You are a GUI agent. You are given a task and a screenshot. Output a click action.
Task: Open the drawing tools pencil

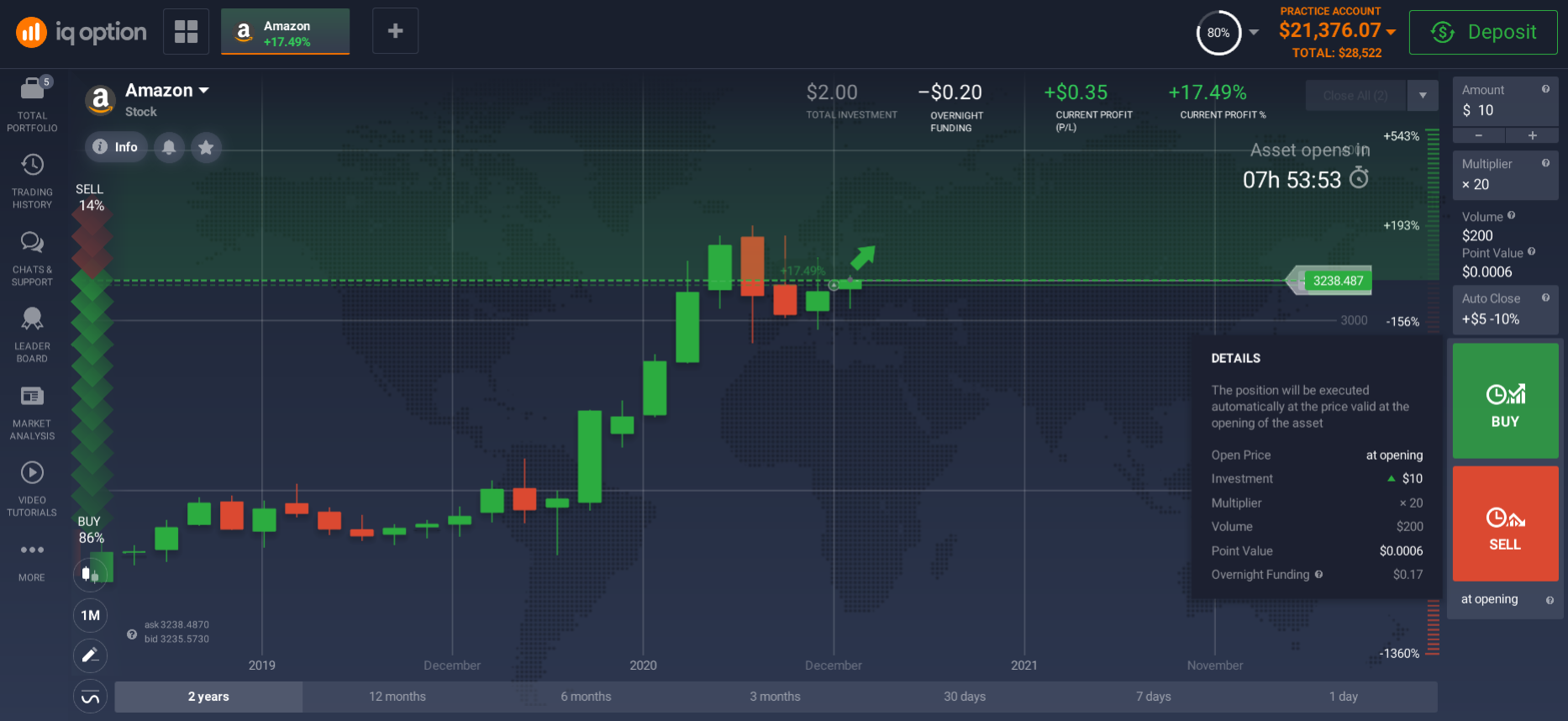point(90,655)
